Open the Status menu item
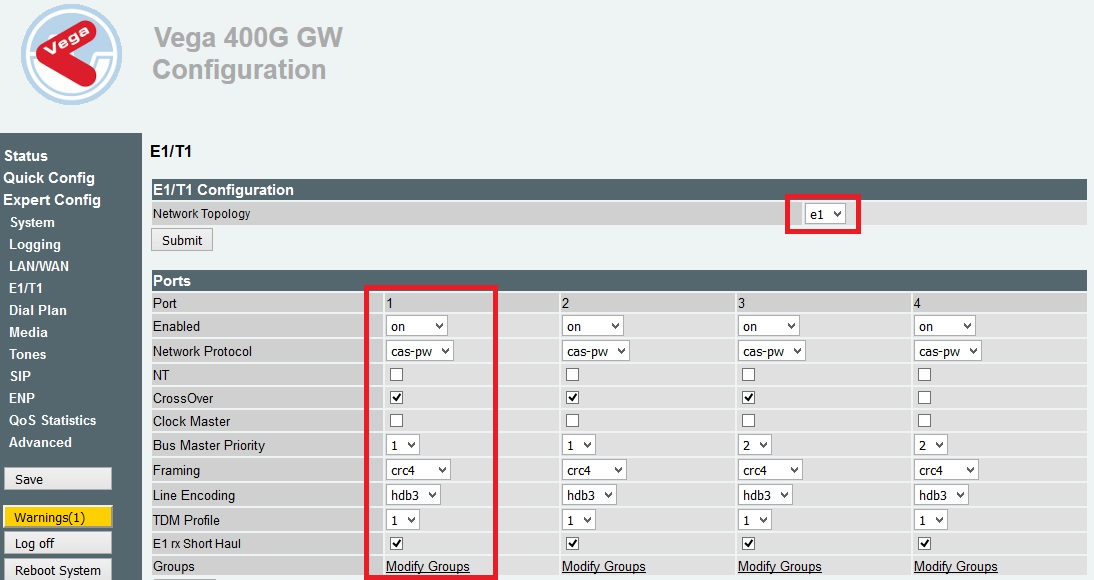The height and width of the screenshot is (580, 1094). pos(26,156)
